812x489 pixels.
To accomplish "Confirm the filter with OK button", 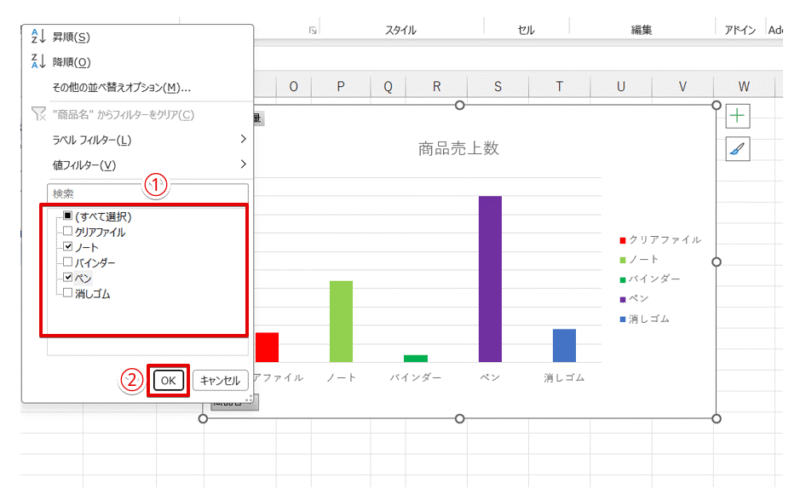I will coord(168,381).
